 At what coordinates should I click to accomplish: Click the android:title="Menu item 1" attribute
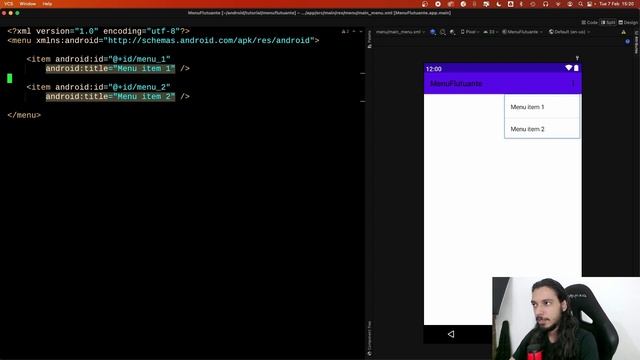(110, 69)
